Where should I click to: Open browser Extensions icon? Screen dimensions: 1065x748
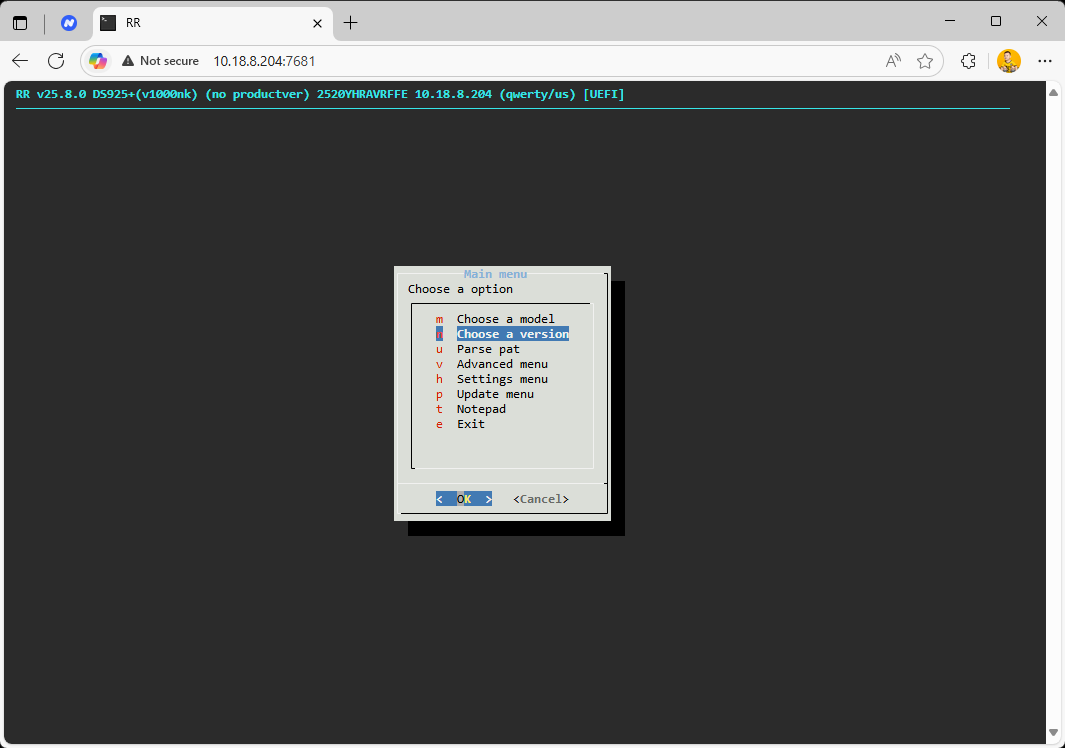pyautogui.click(x=969, y=61)
